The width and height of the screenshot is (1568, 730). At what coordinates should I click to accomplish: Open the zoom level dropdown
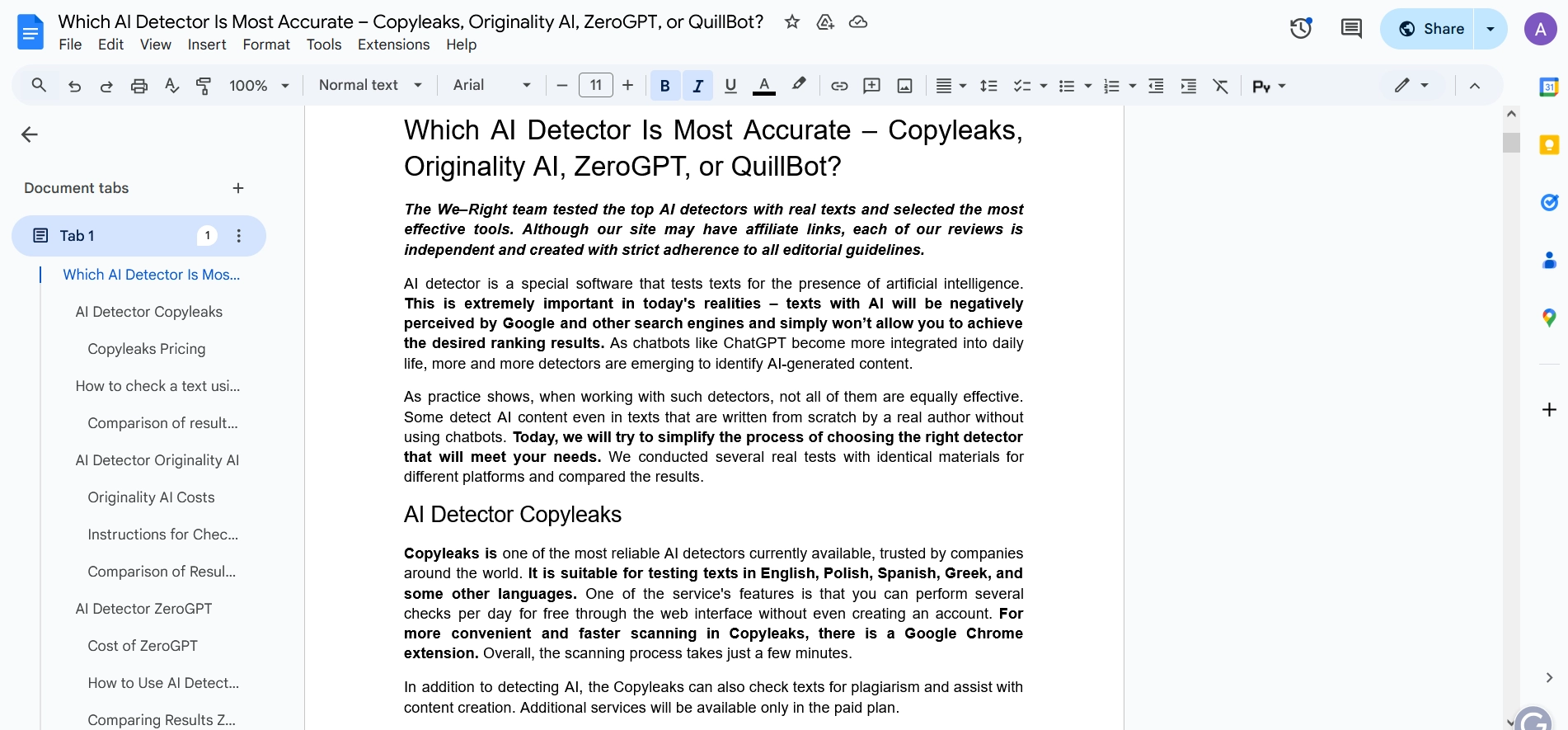click(260, 86)
